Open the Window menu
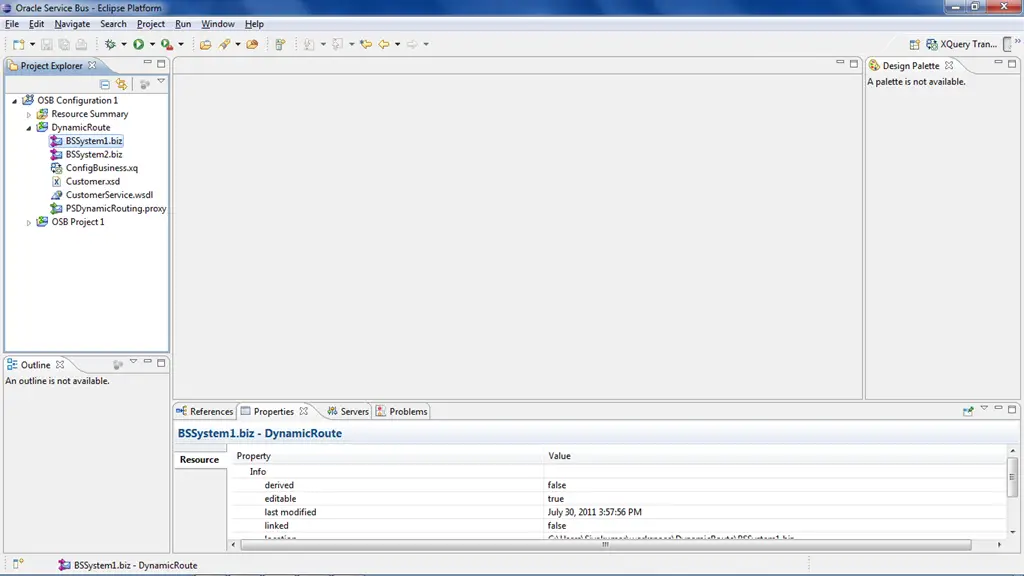This screenshot has width=1024, height=576. 217,24
